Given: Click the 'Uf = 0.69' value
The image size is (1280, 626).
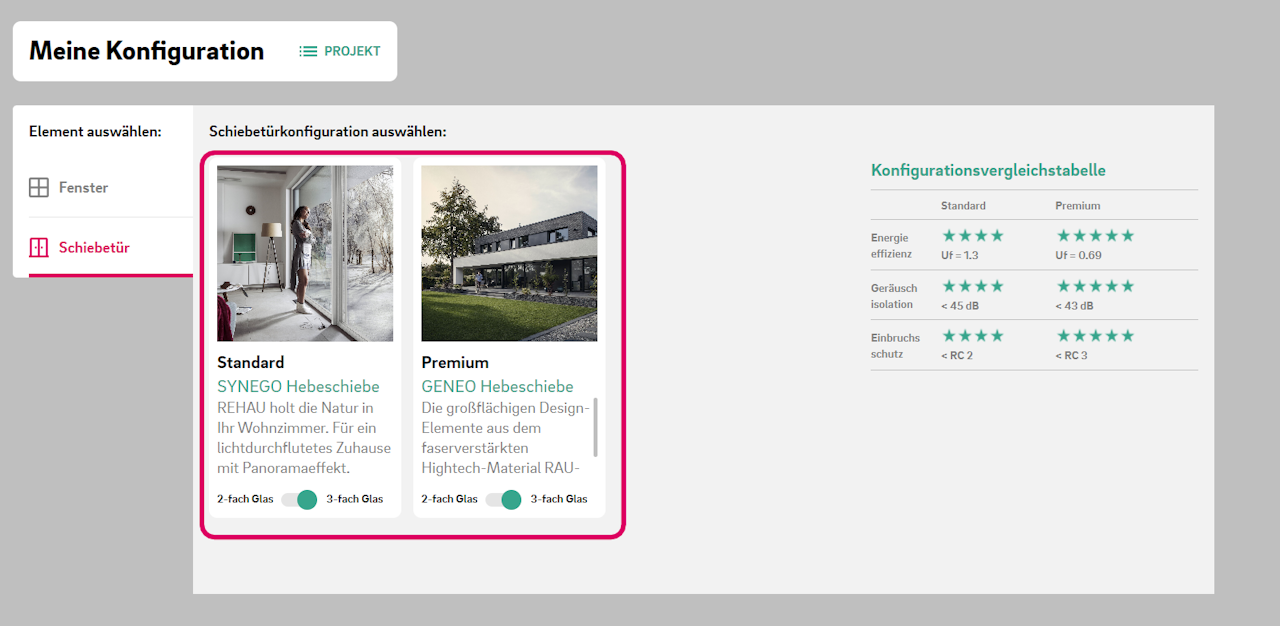Looking at the screenshot, I should coord(1079,256).
